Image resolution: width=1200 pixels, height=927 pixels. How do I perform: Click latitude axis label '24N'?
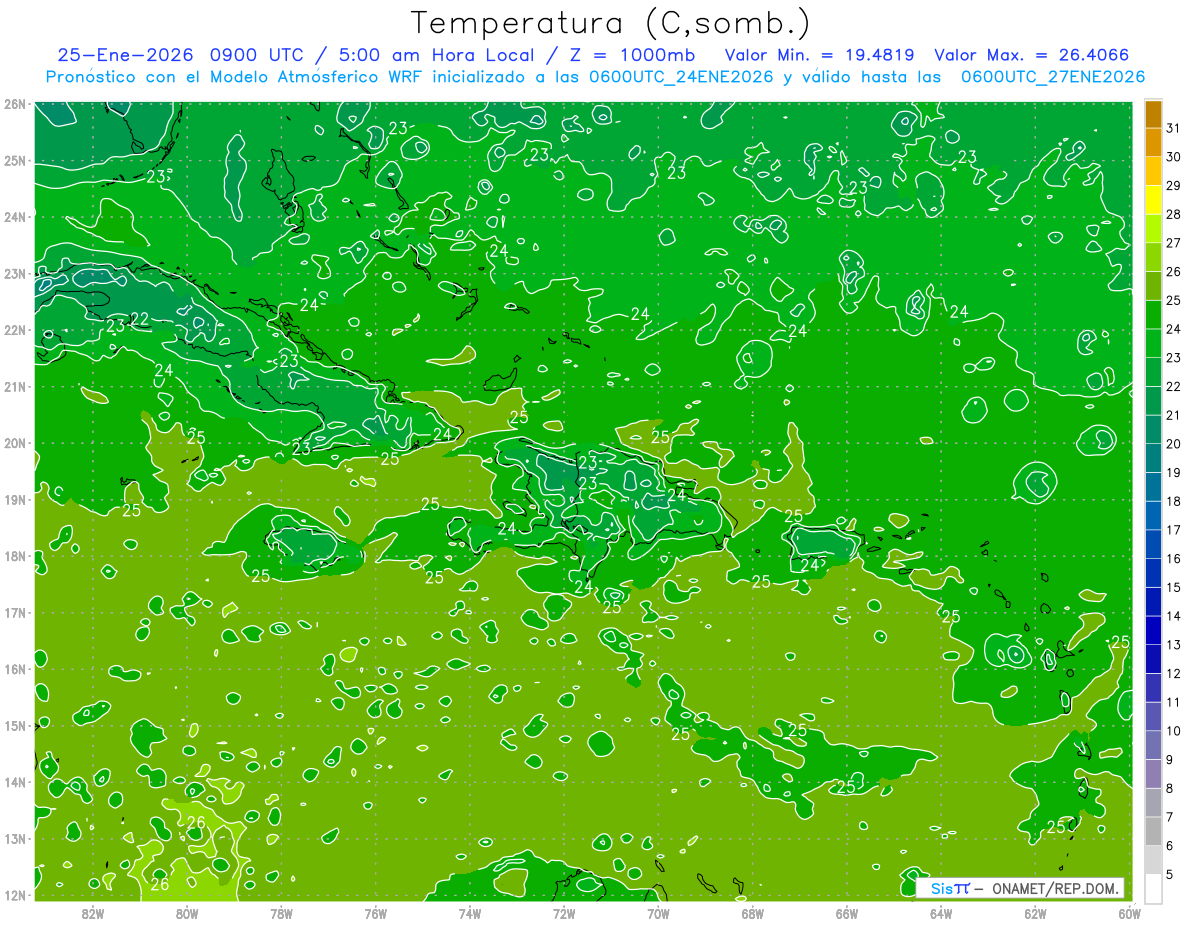pos(14,217)
